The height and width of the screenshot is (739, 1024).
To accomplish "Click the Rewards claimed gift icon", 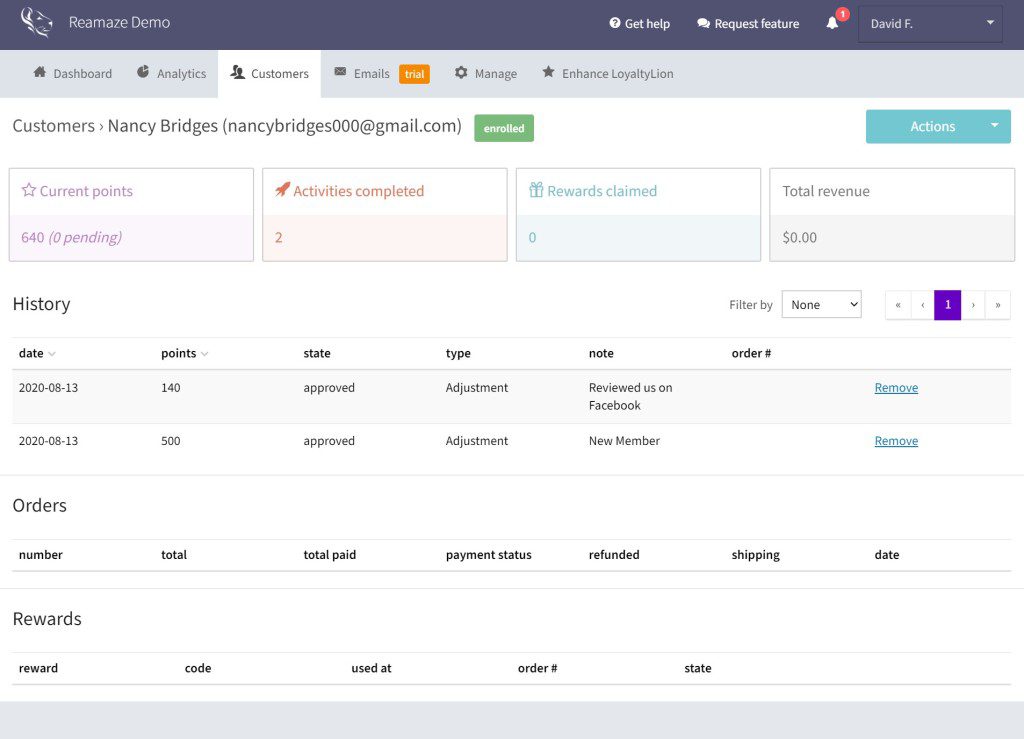I will (536, 190).
